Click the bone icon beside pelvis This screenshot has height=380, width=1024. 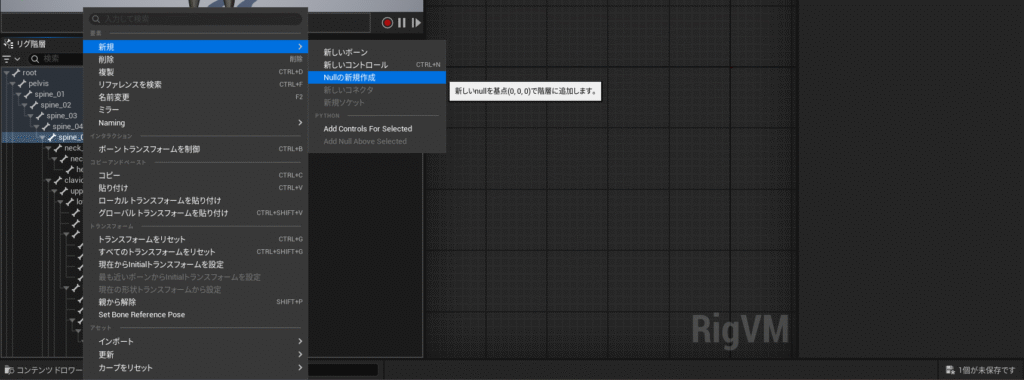(x=22, y=84)
